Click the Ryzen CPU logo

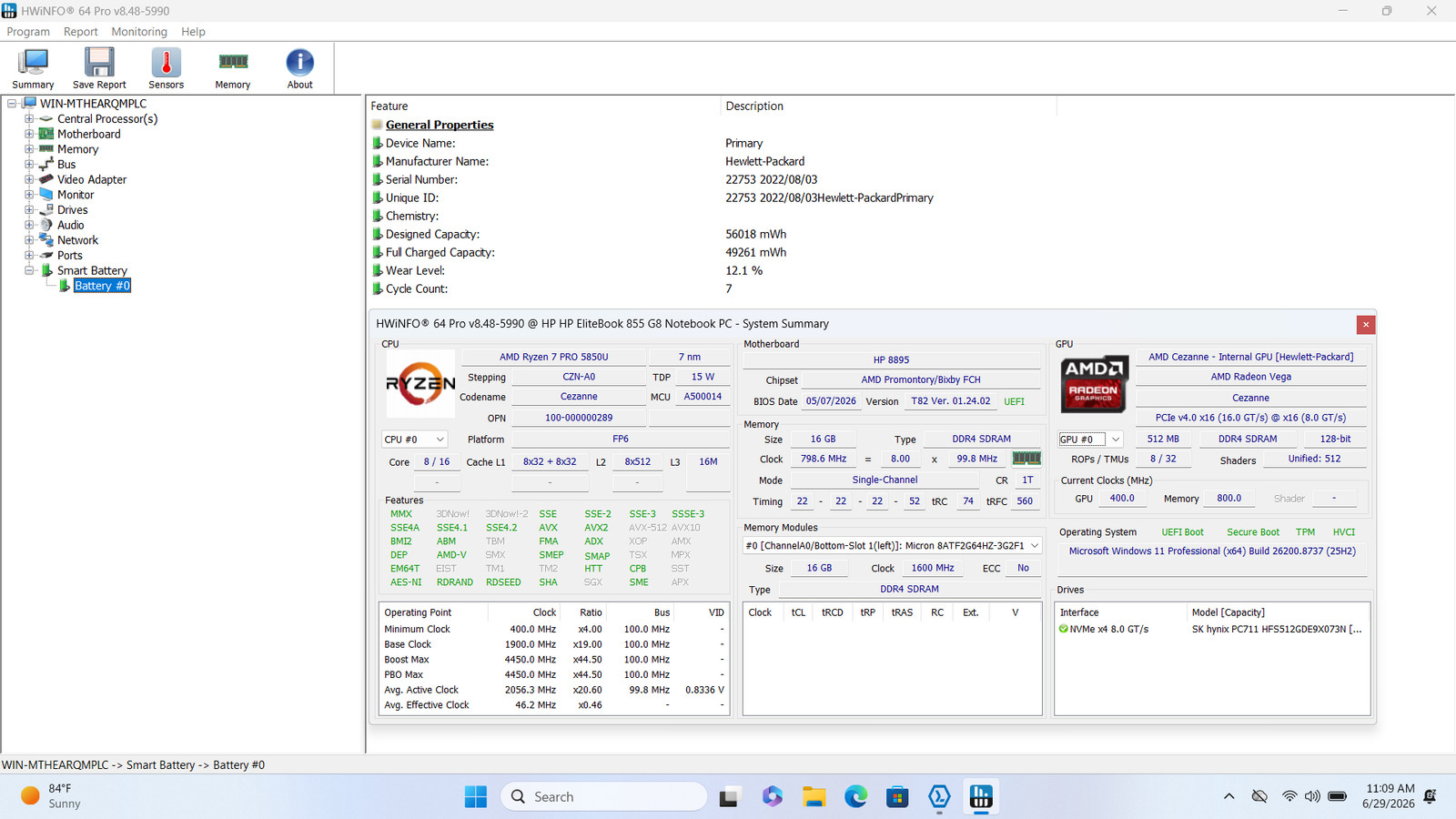[420, 383]
